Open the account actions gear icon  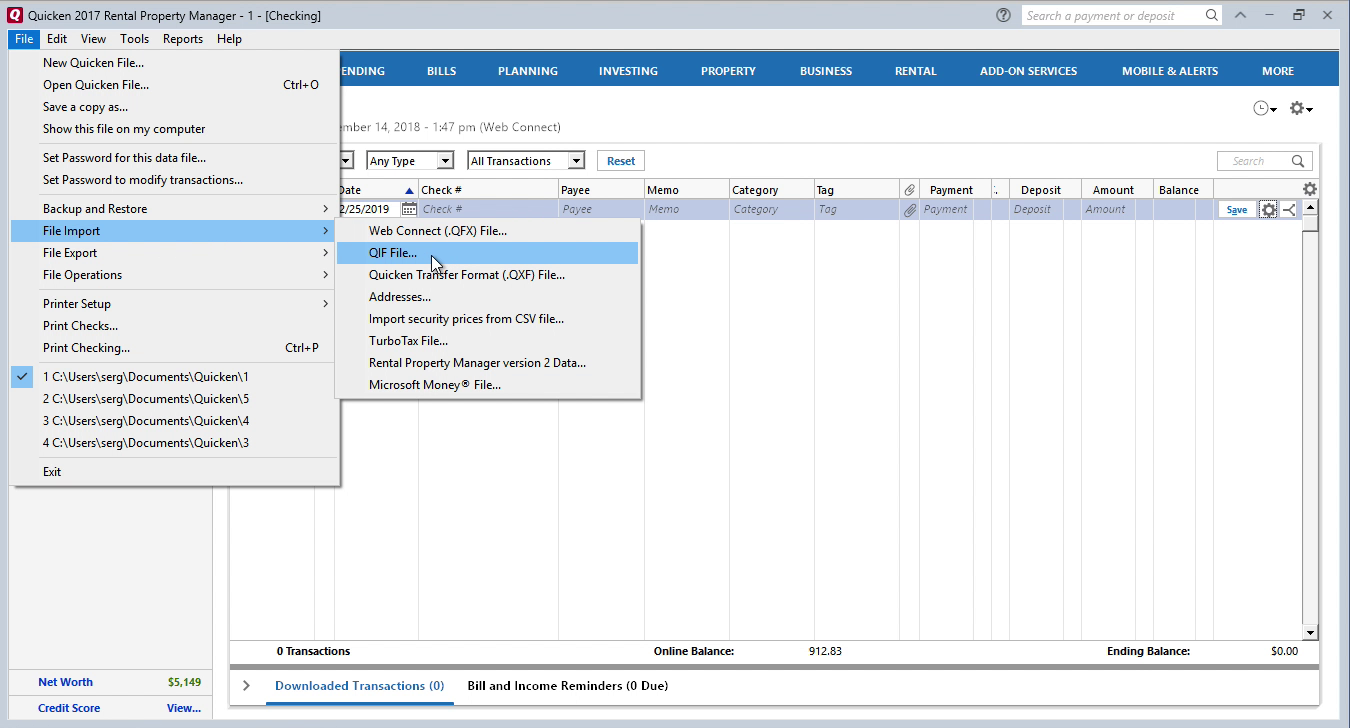tap(1300, 108)
